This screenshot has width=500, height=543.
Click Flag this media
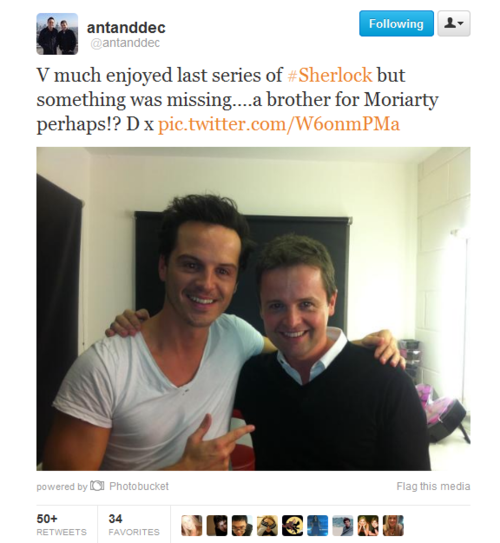coord(433,486)
